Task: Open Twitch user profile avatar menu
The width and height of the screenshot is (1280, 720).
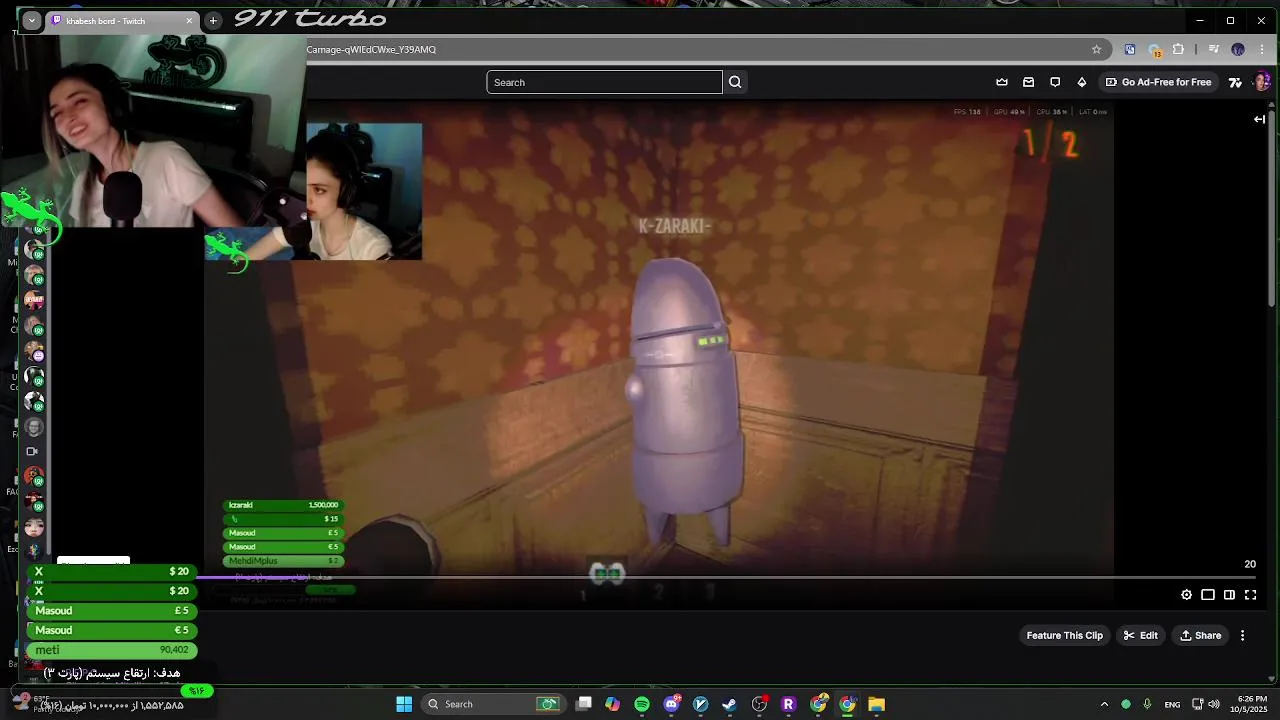Action: (1262, 82)
